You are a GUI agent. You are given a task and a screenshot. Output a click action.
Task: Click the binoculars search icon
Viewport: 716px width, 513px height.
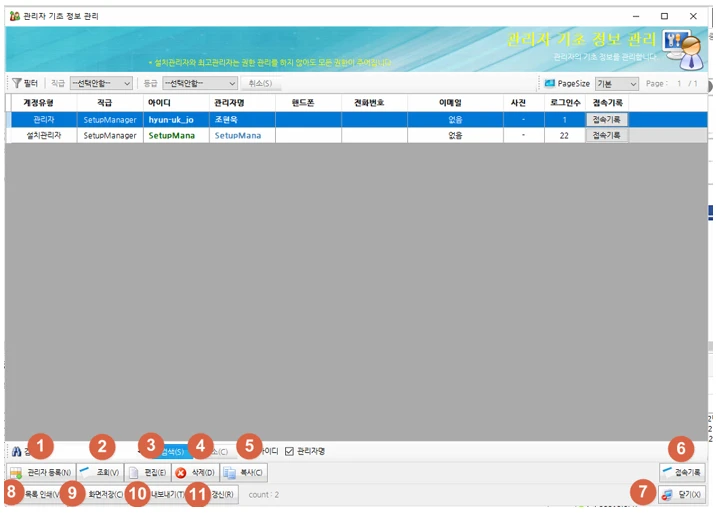coord(17,452)
